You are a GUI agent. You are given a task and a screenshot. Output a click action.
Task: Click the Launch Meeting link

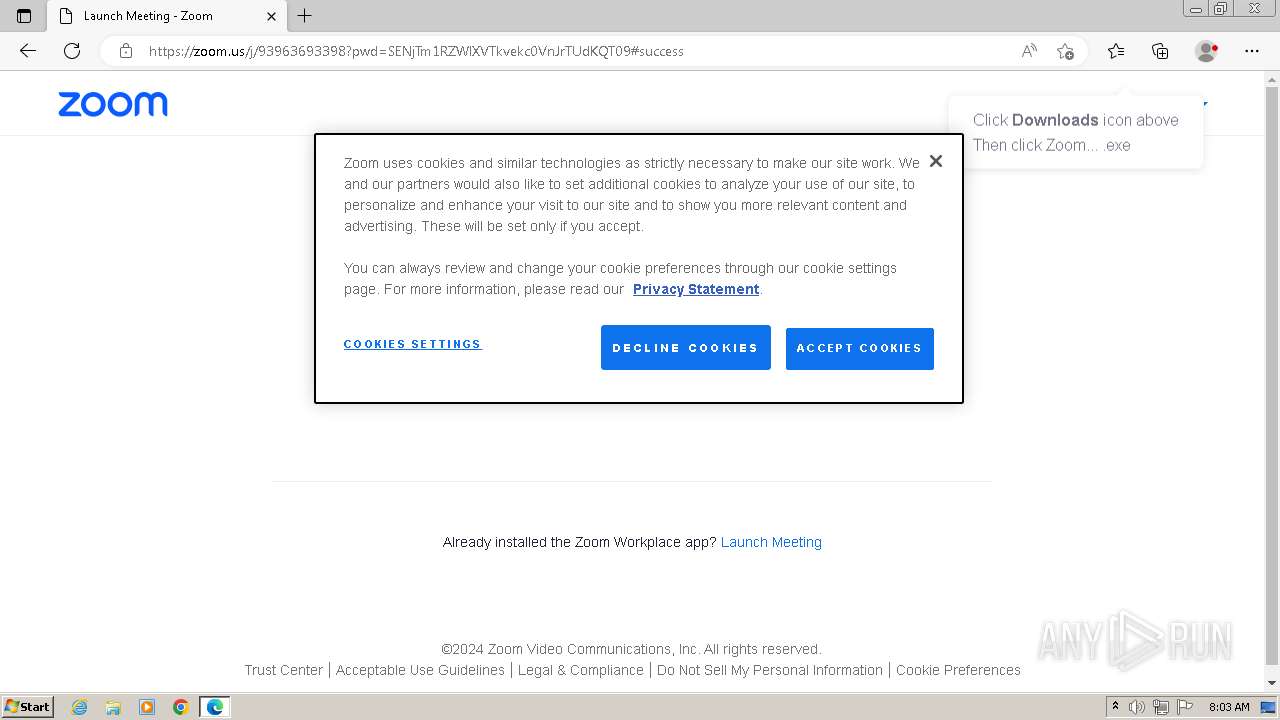771,542
